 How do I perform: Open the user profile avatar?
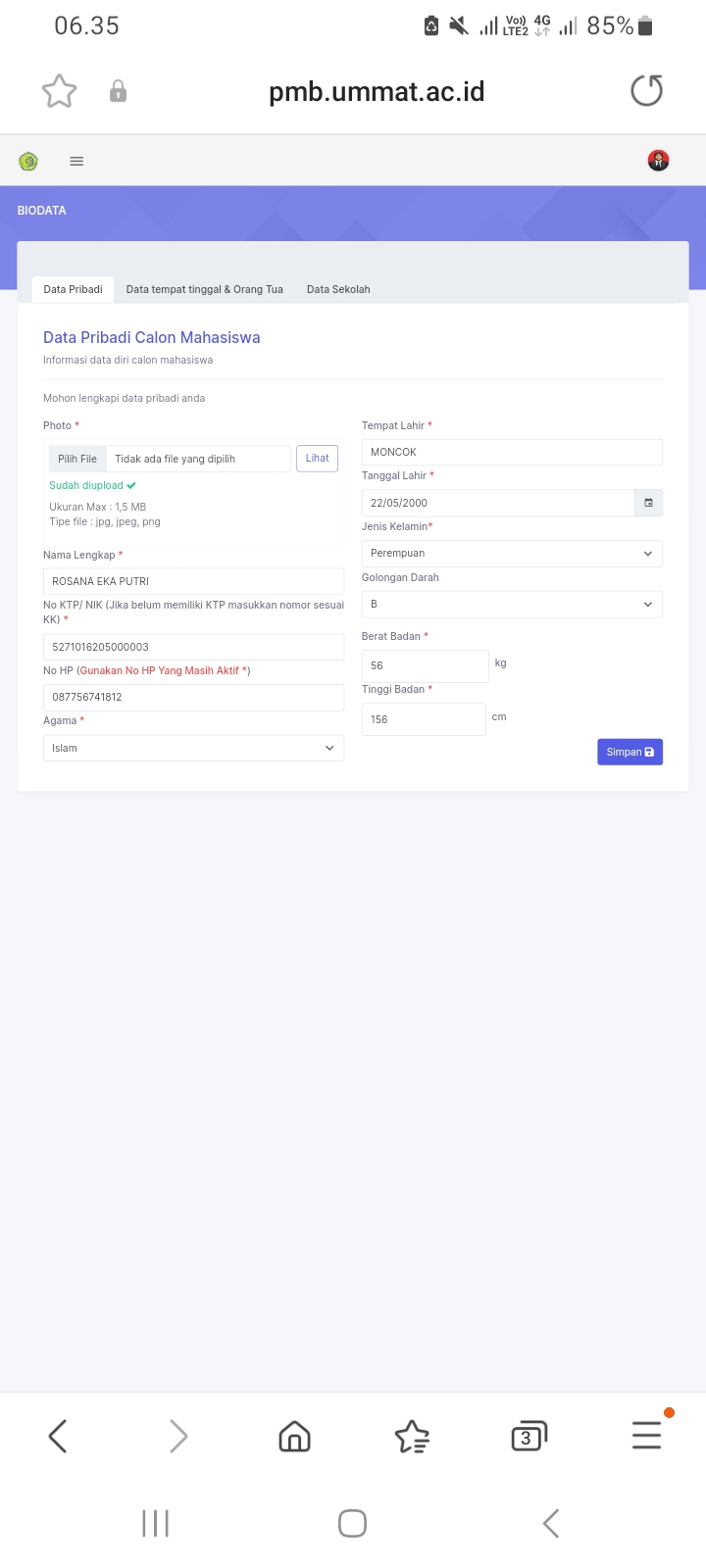658,161
